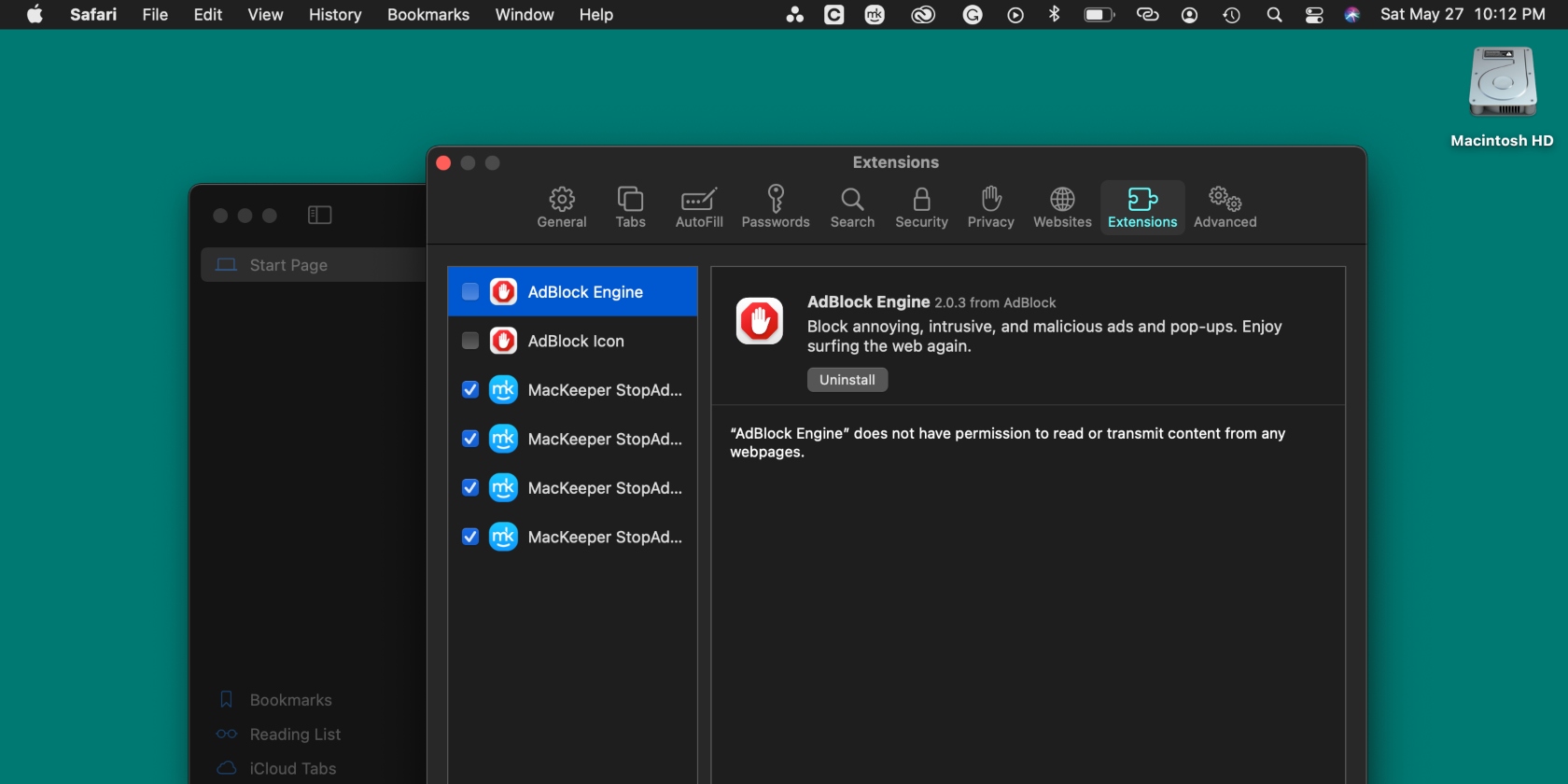Select the AdBlock Icon extension row
1568x784 pixels.
click(572, 341)
